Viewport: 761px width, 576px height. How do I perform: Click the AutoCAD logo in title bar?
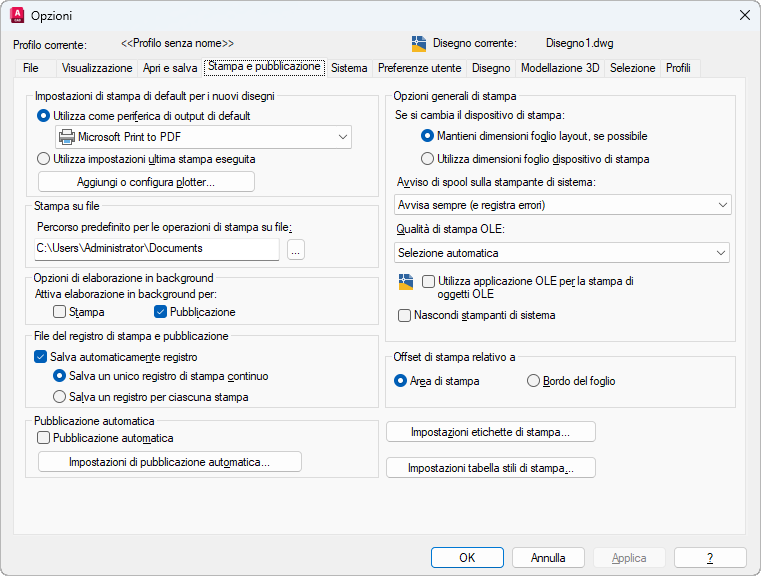[16, 15]
